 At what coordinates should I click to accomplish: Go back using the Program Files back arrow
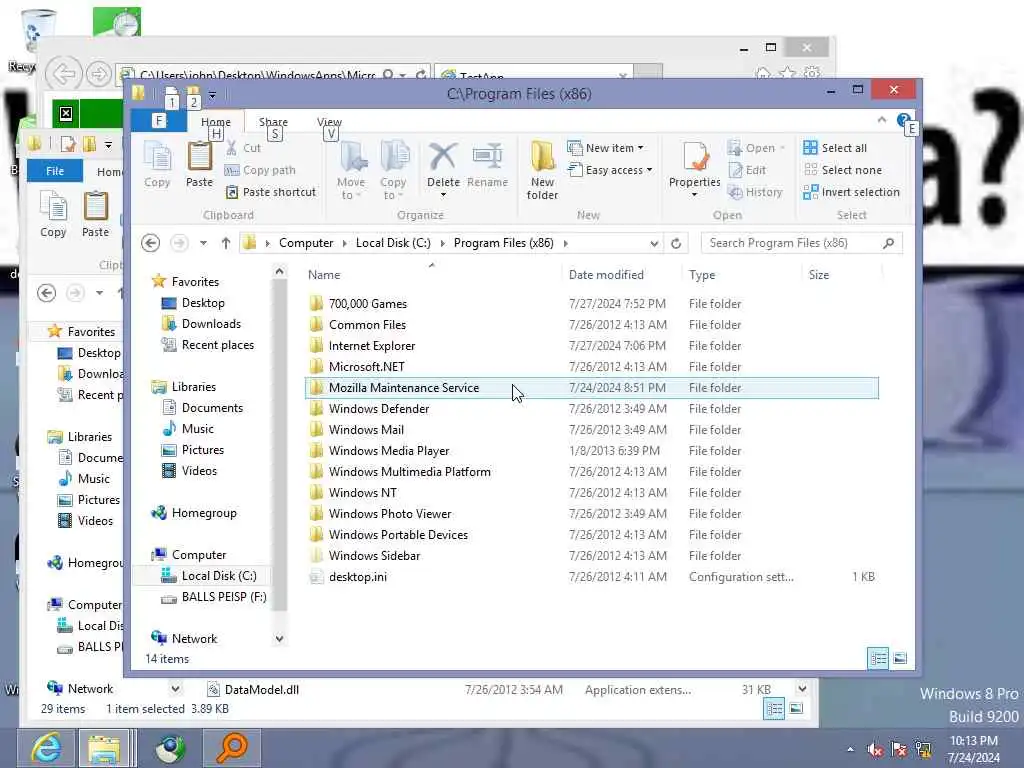point(150,243)
